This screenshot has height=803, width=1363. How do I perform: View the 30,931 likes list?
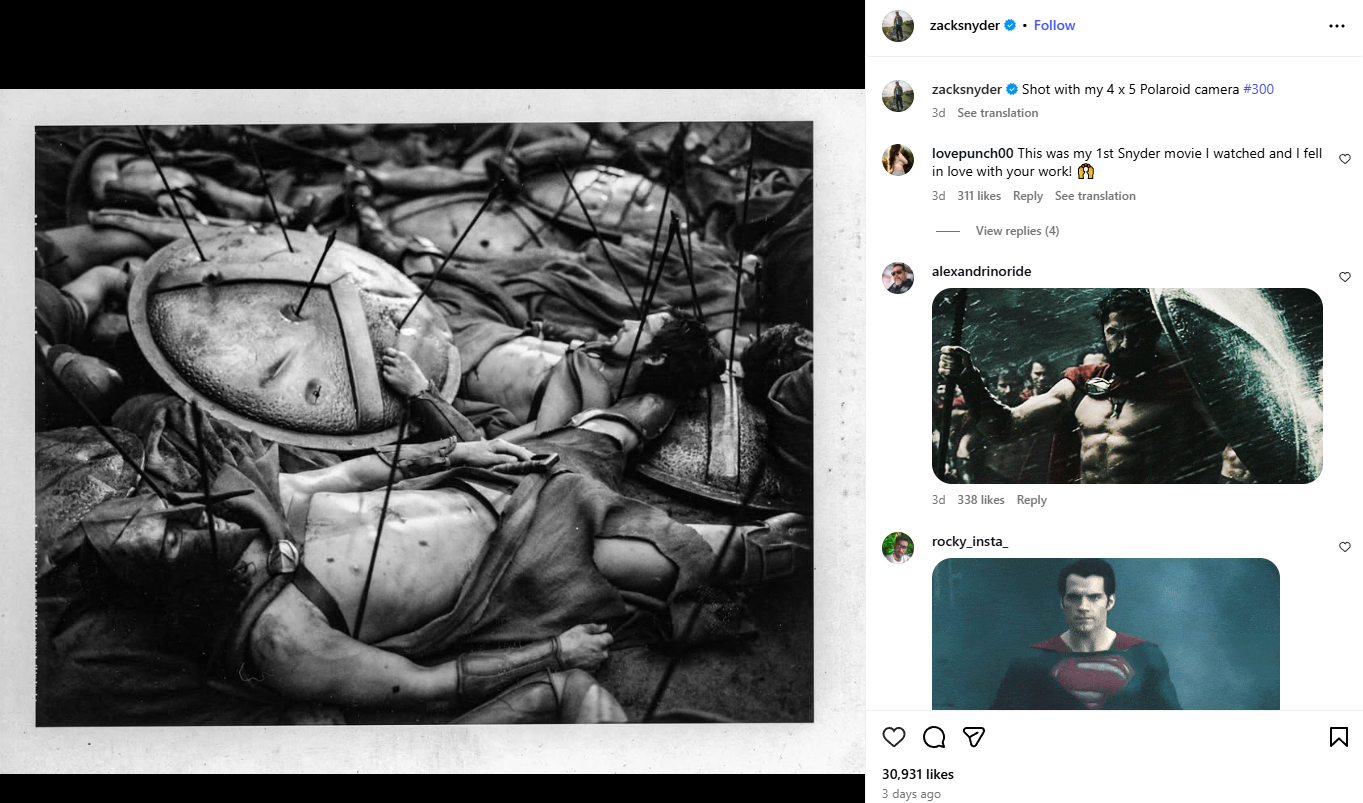(918, 774)
